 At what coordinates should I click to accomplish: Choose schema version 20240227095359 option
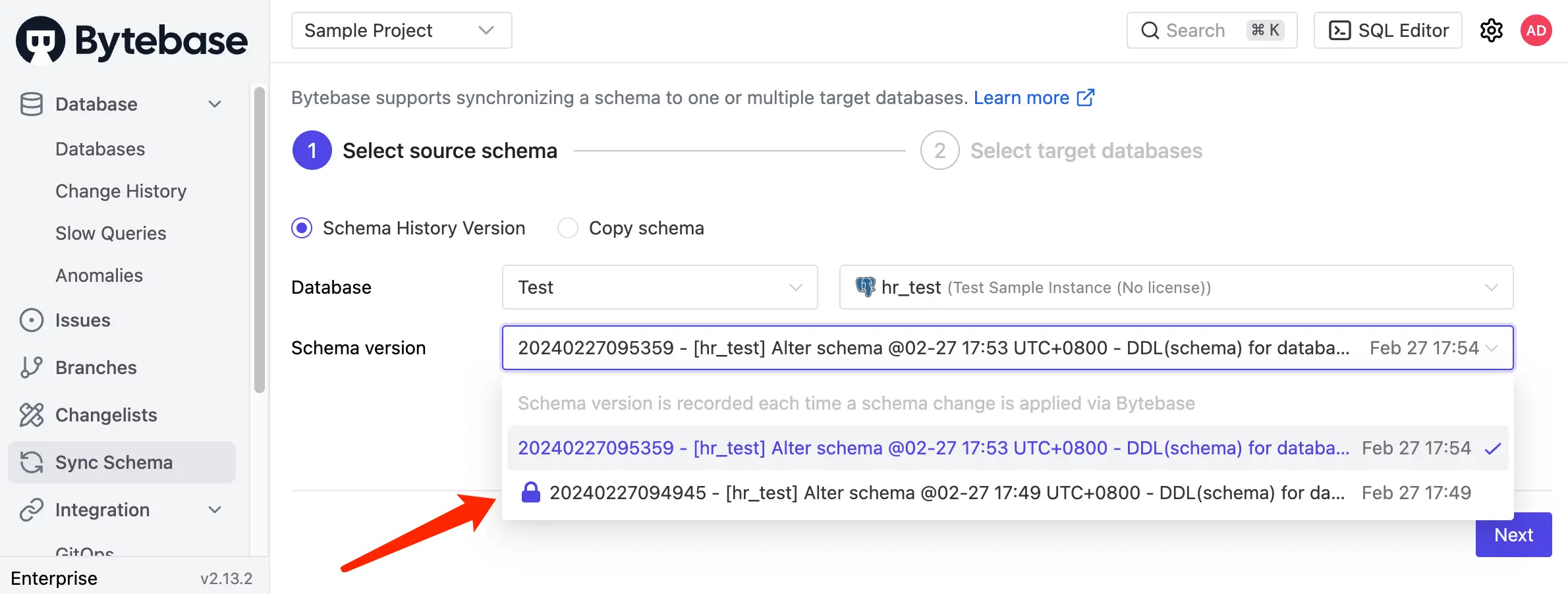tap(1007, 448)
